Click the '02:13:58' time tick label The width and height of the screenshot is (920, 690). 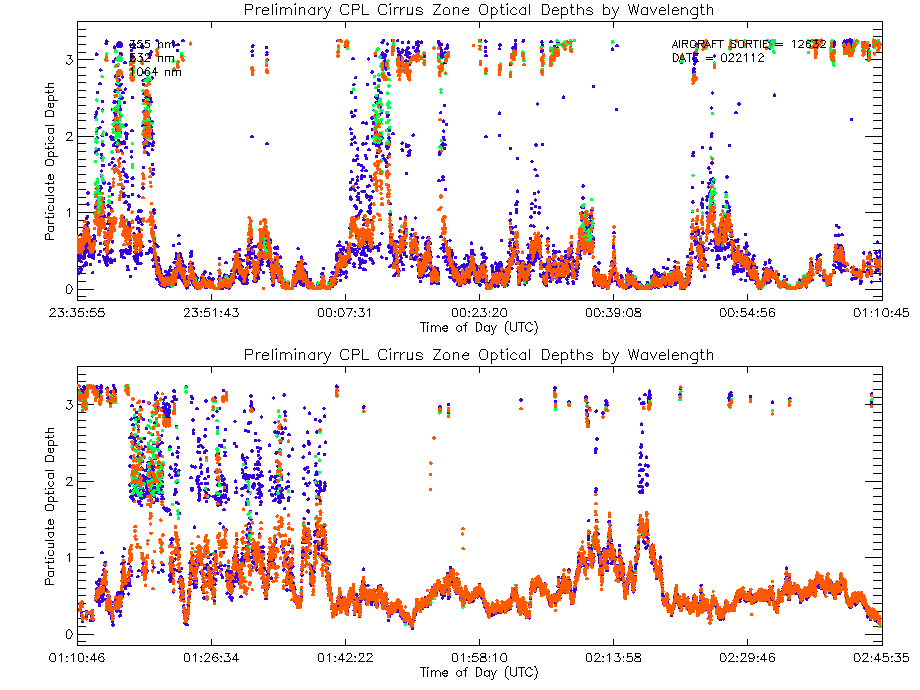(613, 658)
